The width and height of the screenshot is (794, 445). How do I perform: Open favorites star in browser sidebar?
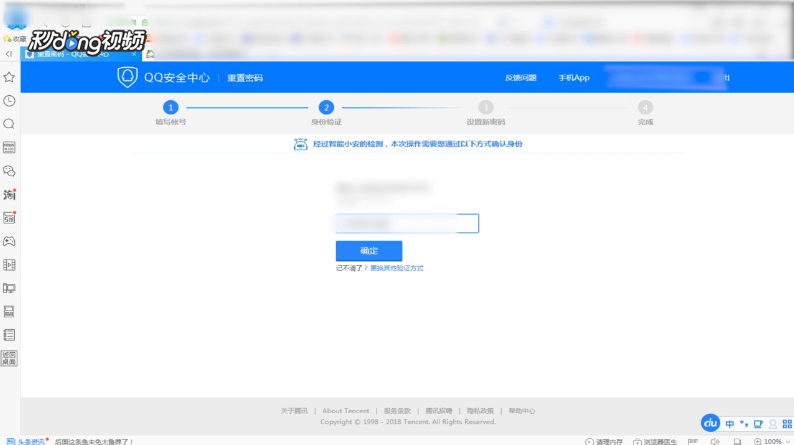tap(9, 77)
